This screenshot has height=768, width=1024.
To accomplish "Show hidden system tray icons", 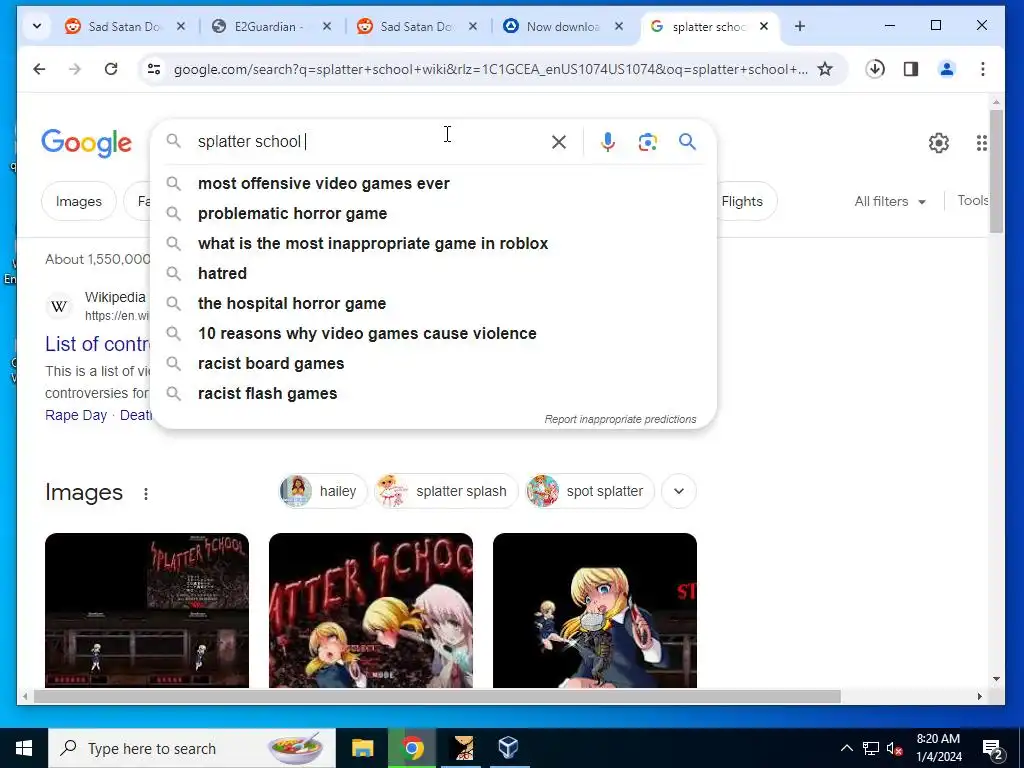I will coord(846,748).
